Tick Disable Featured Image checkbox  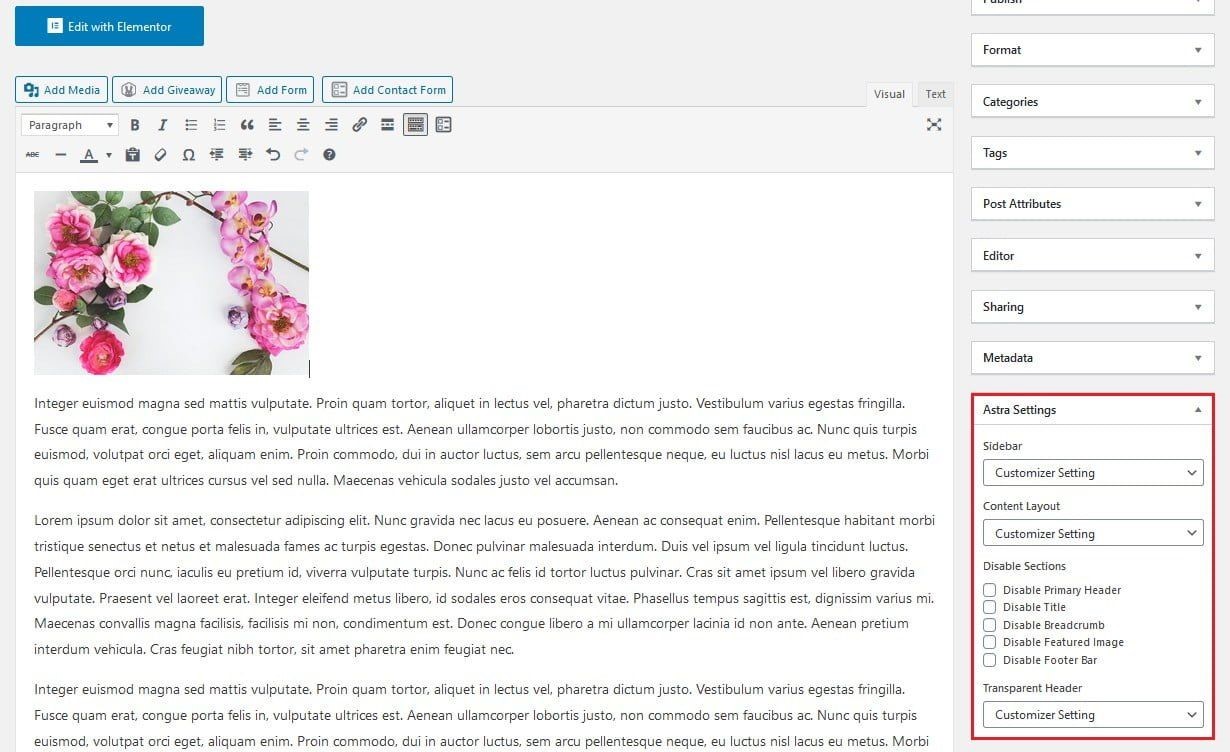[x=990, y=642]
